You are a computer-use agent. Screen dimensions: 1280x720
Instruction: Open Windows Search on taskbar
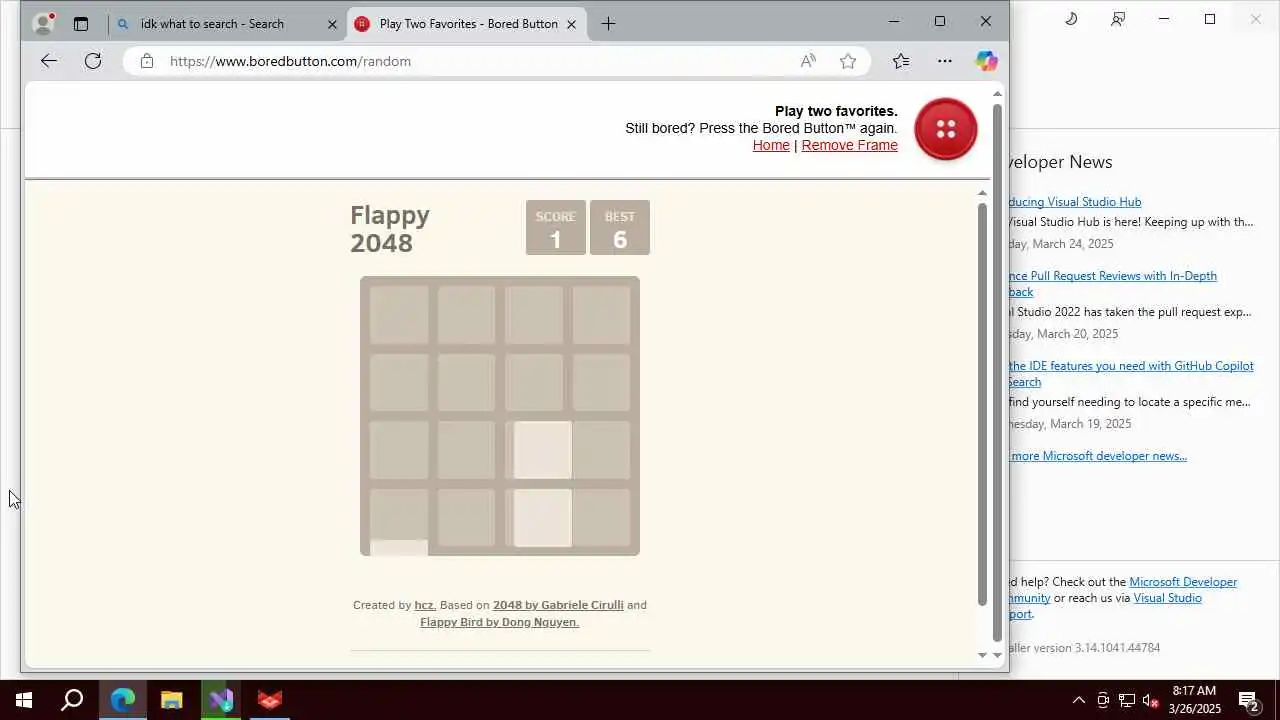click(72, 700)
